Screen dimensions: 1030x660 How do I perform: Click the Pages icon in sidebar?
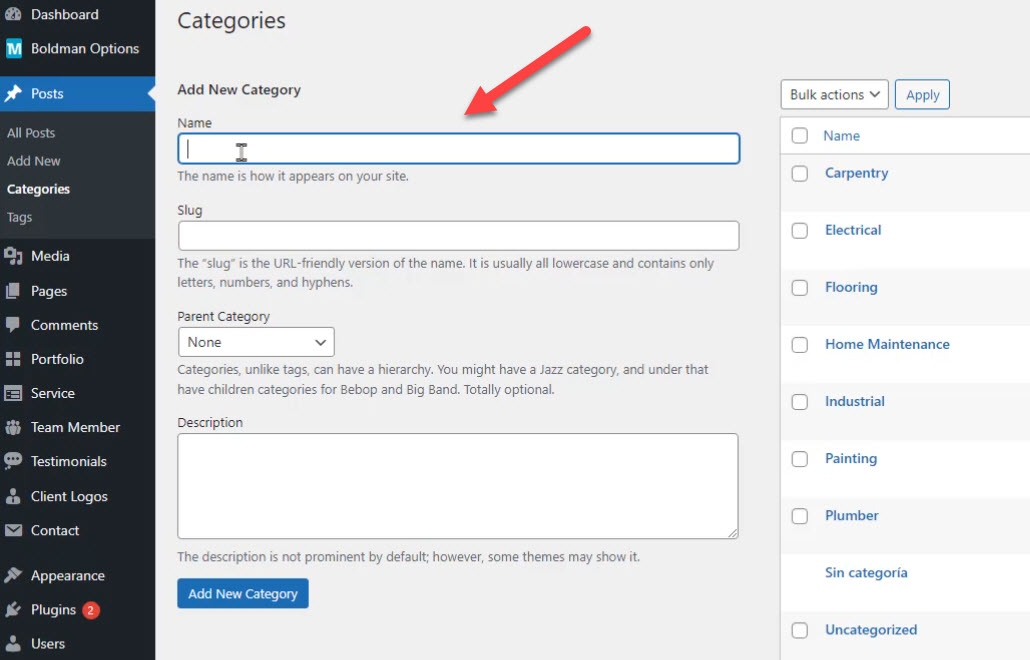pos(13,291)
